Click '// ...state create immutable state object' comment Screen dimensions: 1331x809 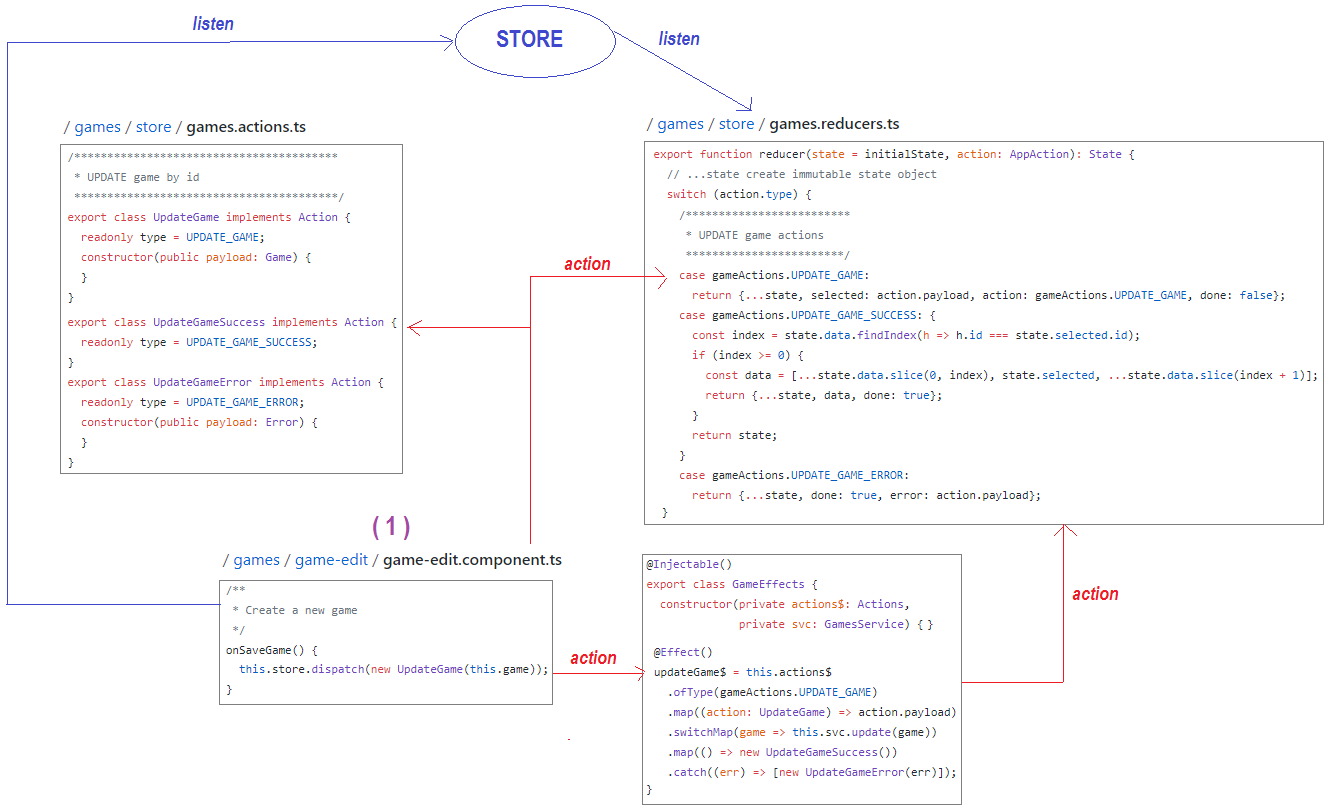802,174
